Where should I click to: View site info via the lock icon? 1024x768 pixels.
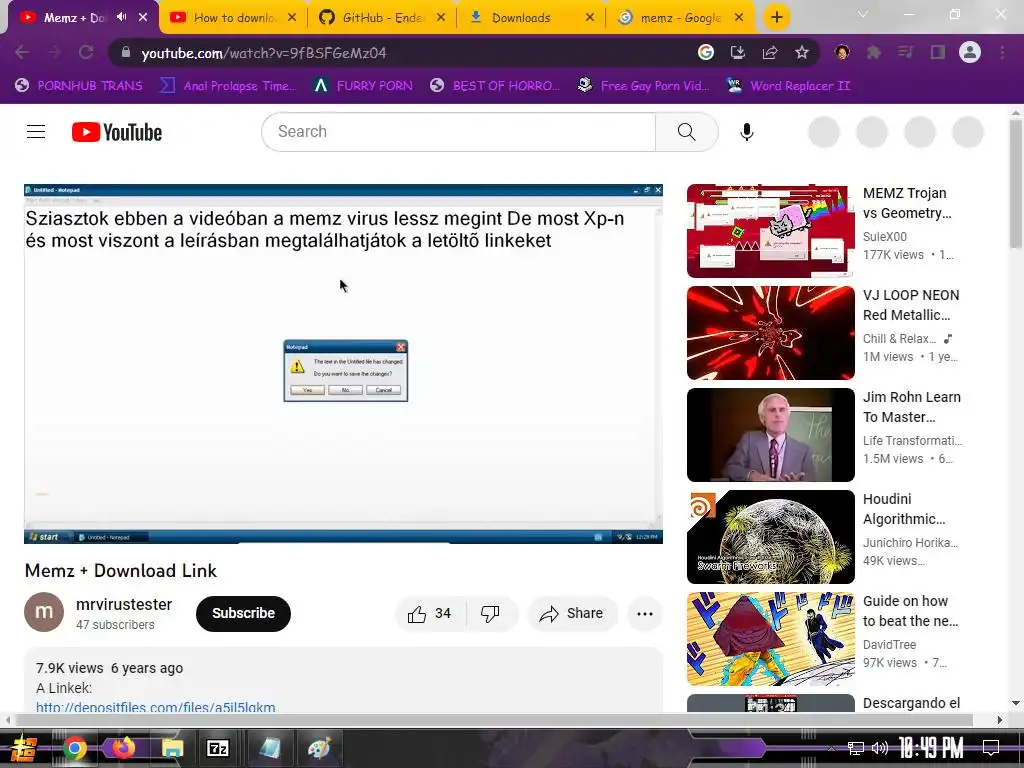pyautogui.click(x=126, y=52)
